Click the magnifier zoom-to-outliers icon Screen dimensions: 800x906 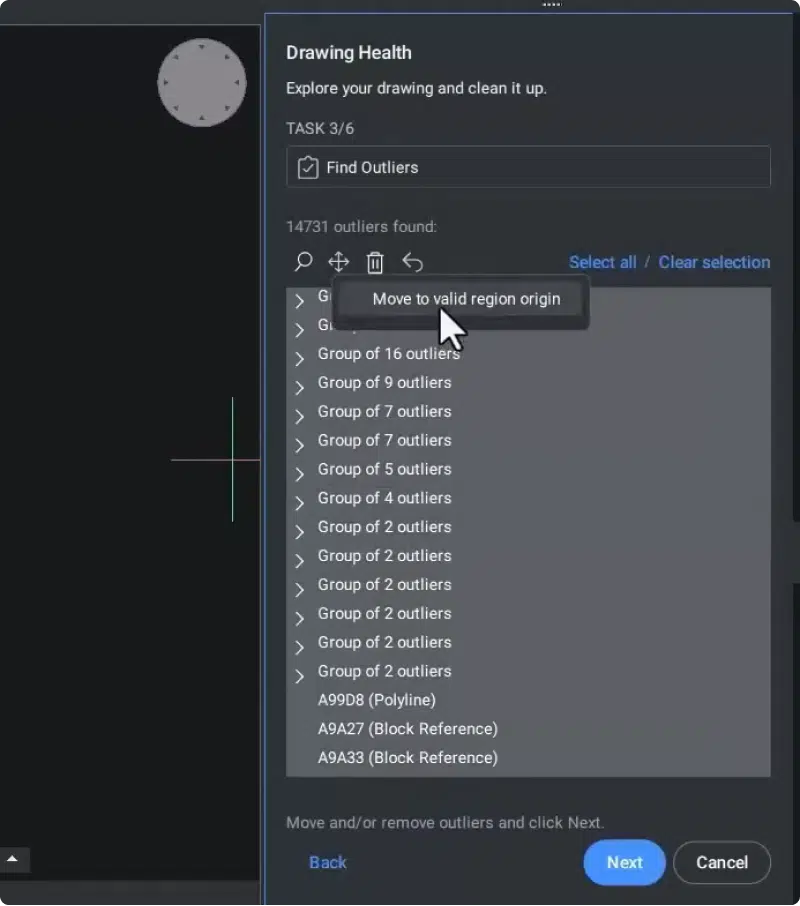point(303,262)
